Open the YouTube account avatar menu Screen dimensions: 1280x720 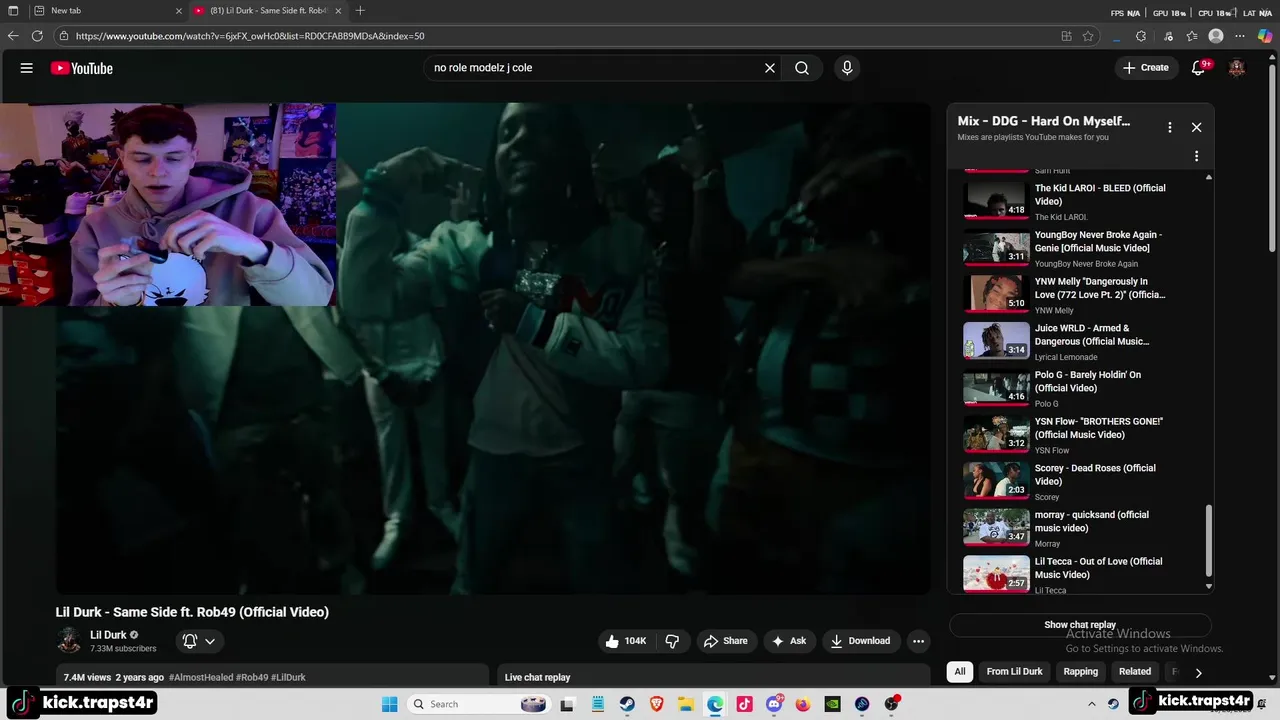click(x=1237, y=68)
